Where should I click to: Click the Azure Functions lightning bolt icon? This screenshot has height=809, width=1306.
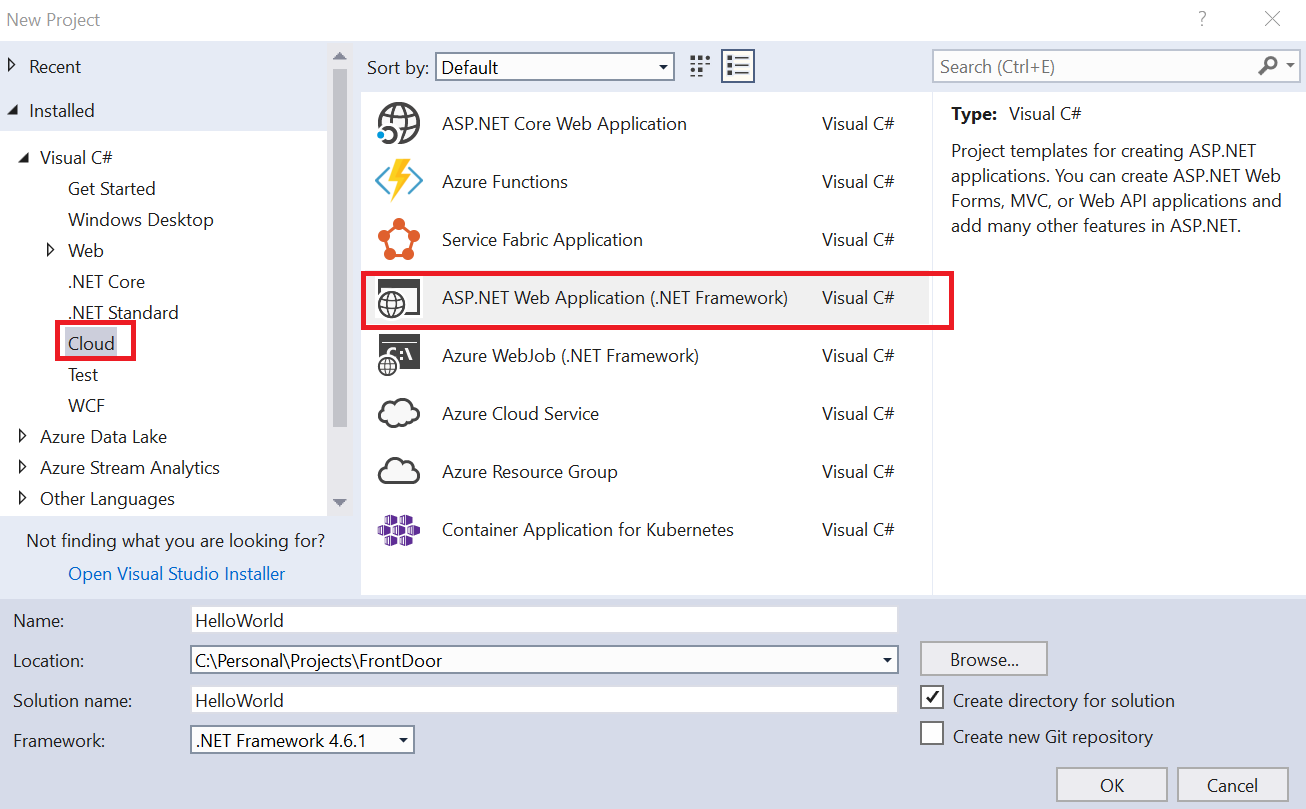(x=398, y=182)
